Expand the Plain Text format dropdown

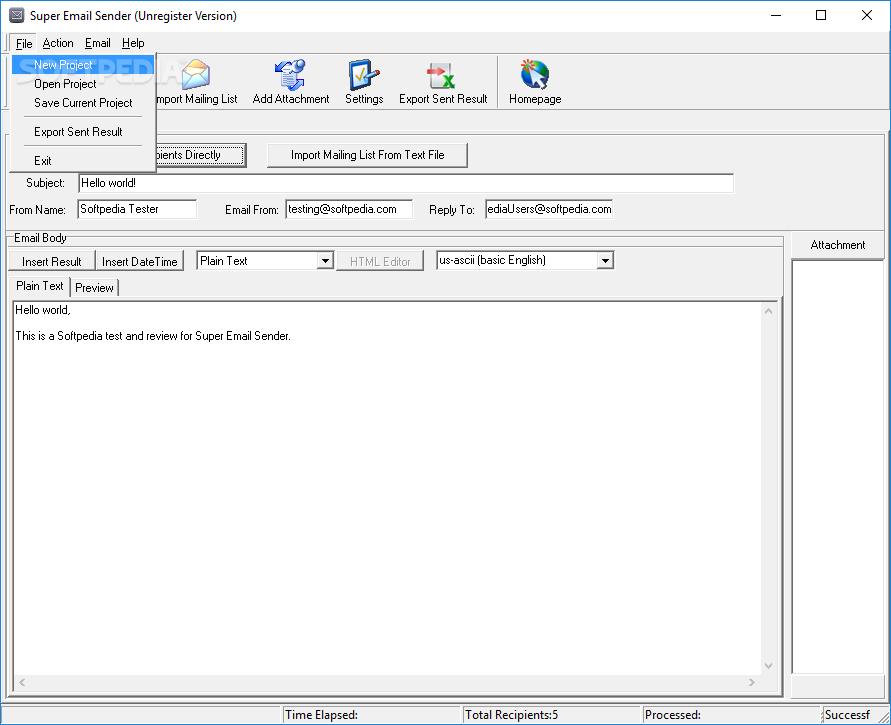click(325, 261)
